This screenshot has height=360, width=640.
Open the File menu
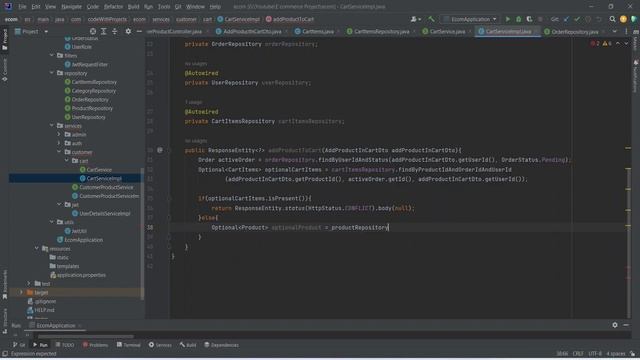pyautogui.click(x=22, y=7)
